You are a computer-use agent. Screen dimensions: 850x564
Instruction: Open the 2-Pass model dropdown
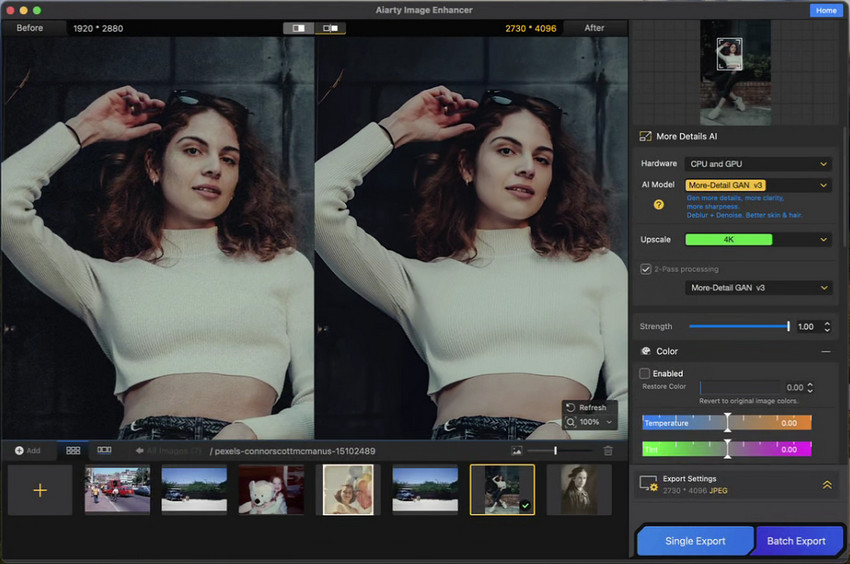[758, 287]
